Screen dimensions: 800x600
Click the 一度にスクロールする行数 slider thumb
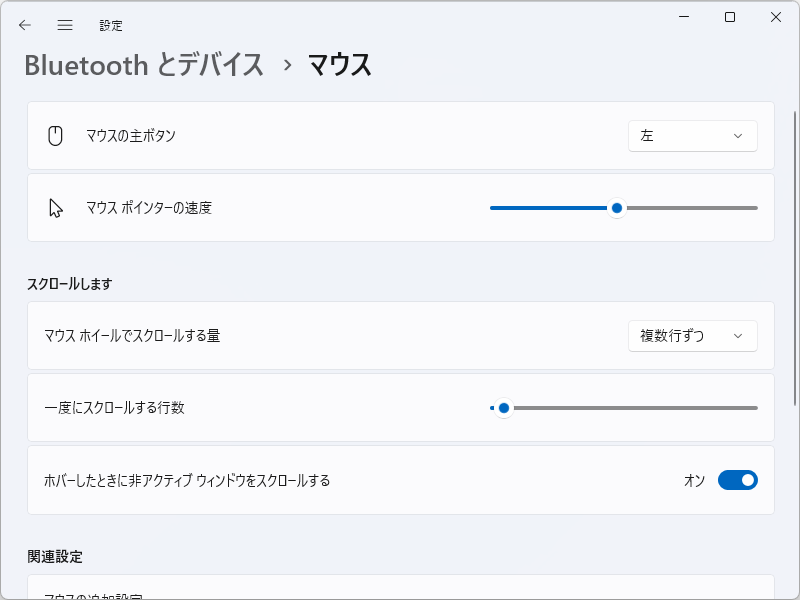tap(503, 408)
